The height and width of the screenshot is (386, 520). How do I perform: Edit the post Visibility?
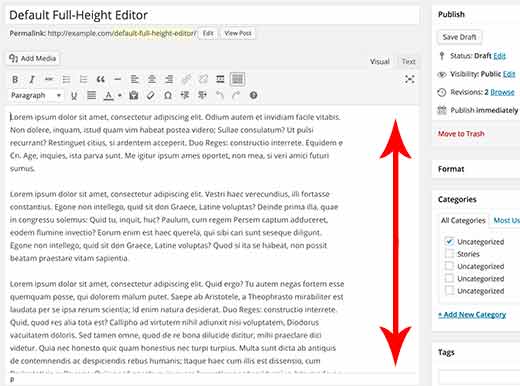pyautogui.click(x=509, y=74)
